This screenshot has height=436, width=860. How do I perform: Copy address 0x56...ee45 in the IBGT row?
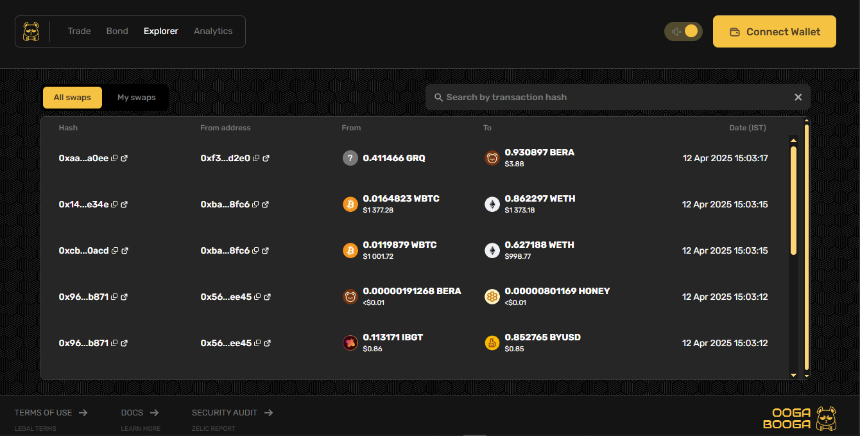tap(257, 343)
